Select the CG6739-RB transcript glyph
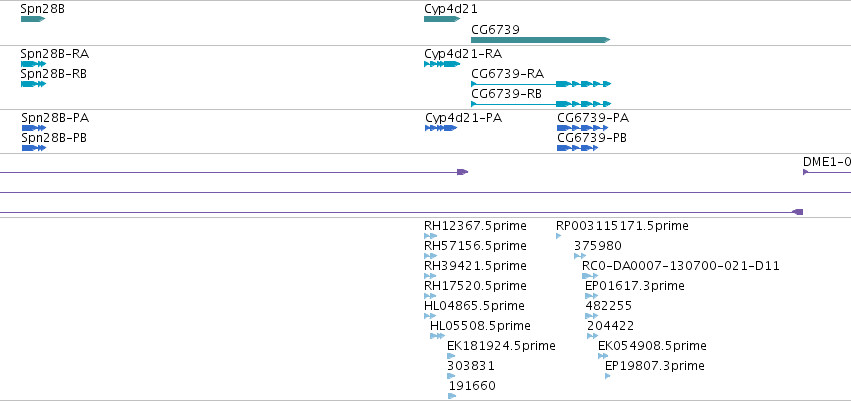851x401 pixels. click(x=541, y=104)
